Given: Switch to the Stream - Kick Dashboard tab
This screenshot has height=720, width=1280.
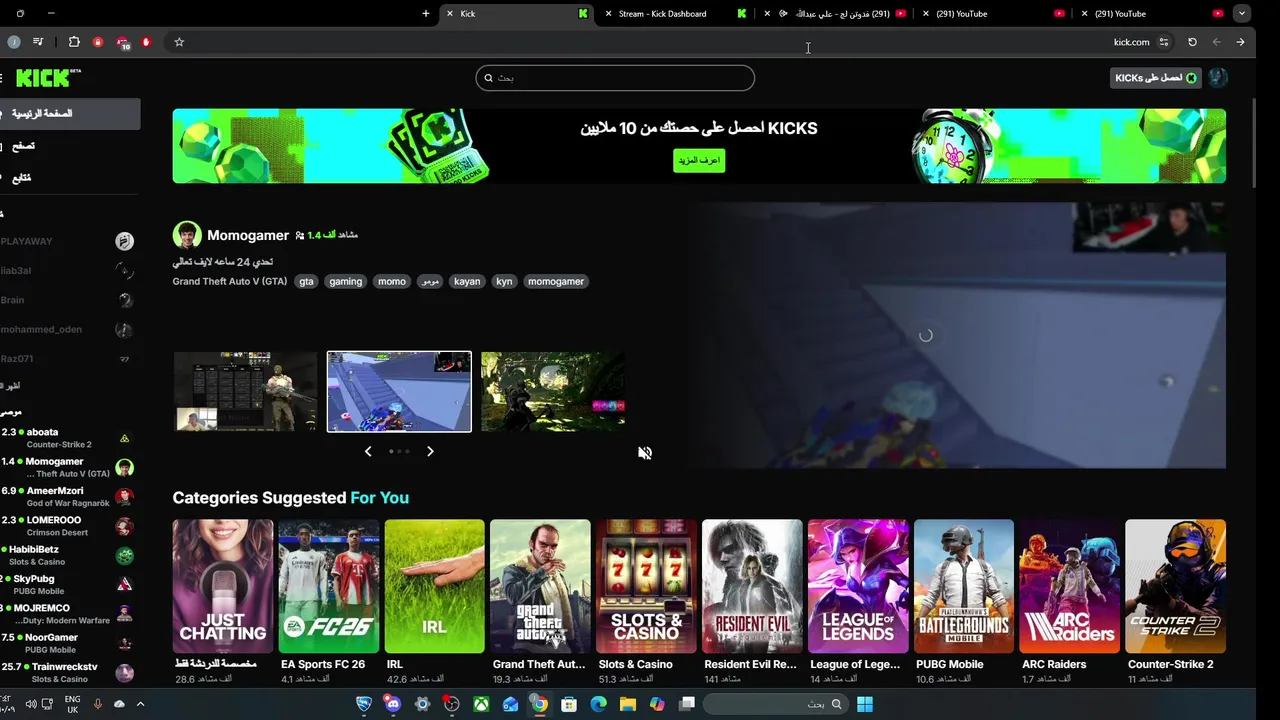Looking at the screenshot, I should tap(675, 14).
